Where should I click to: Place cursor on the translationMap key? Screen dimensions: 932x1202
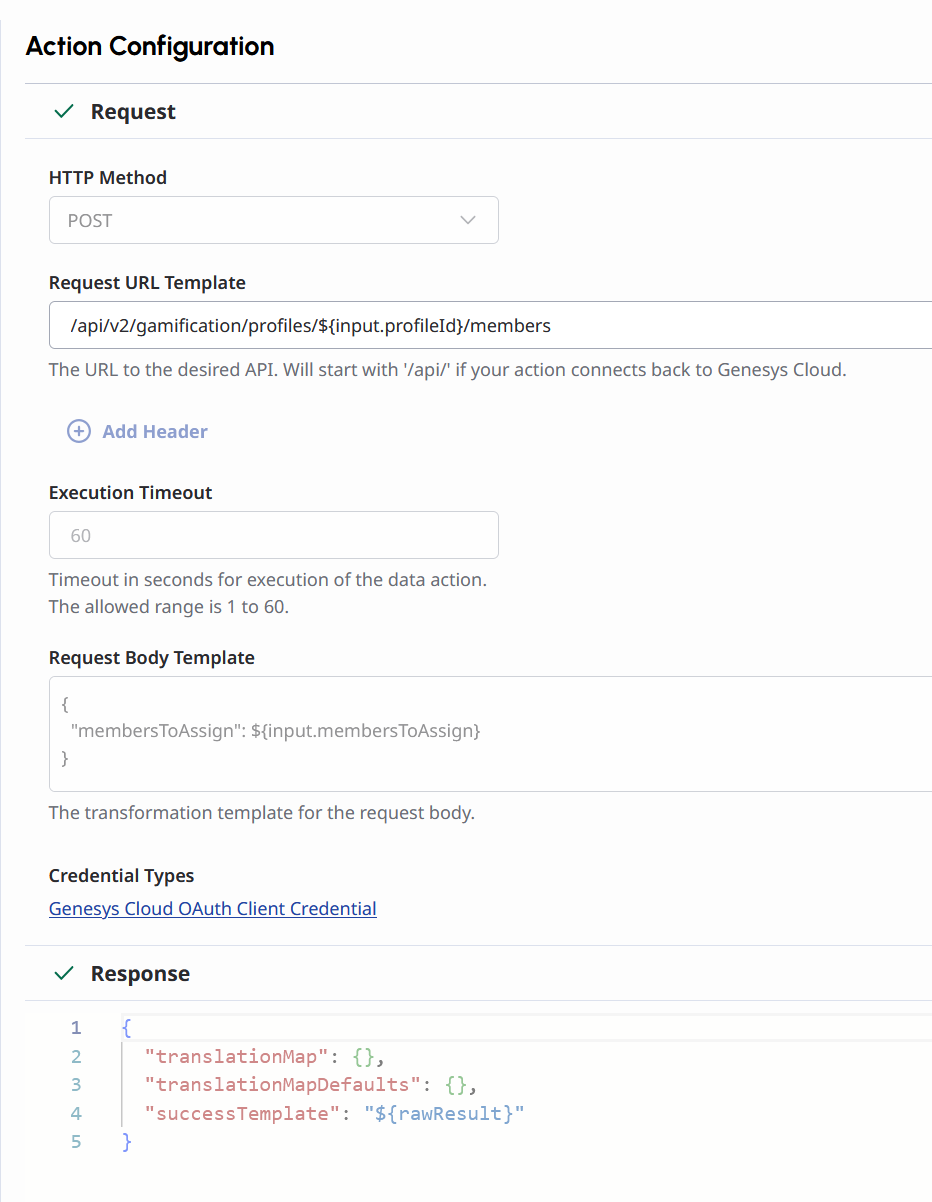236,1056
